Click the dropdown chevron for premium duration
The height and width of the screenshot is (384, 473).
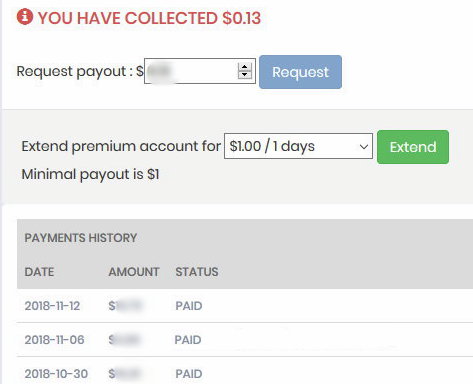point(364,146)
